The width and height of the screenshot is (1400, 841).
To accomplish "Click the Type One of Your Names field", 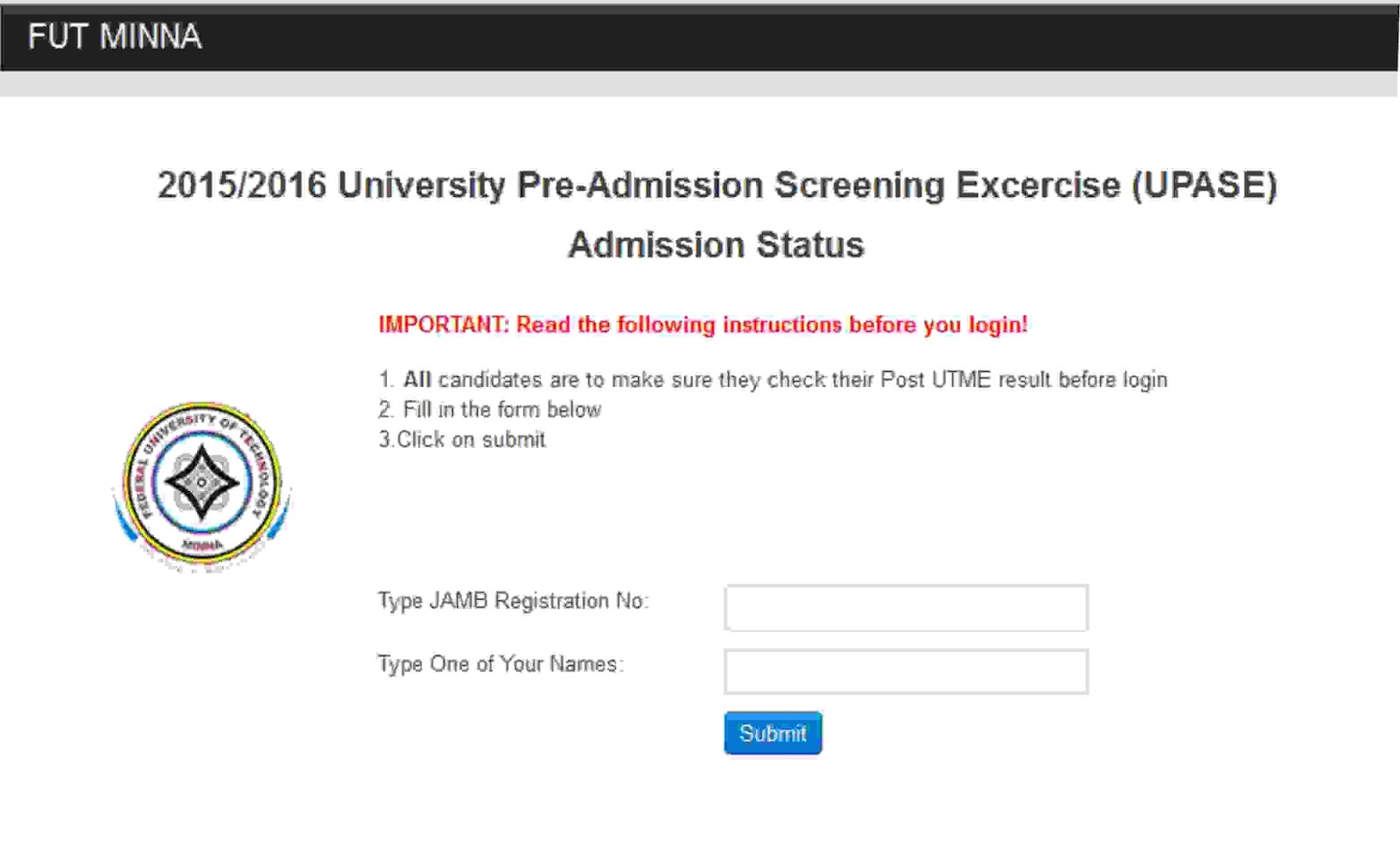I will click(x=906, y=671).
